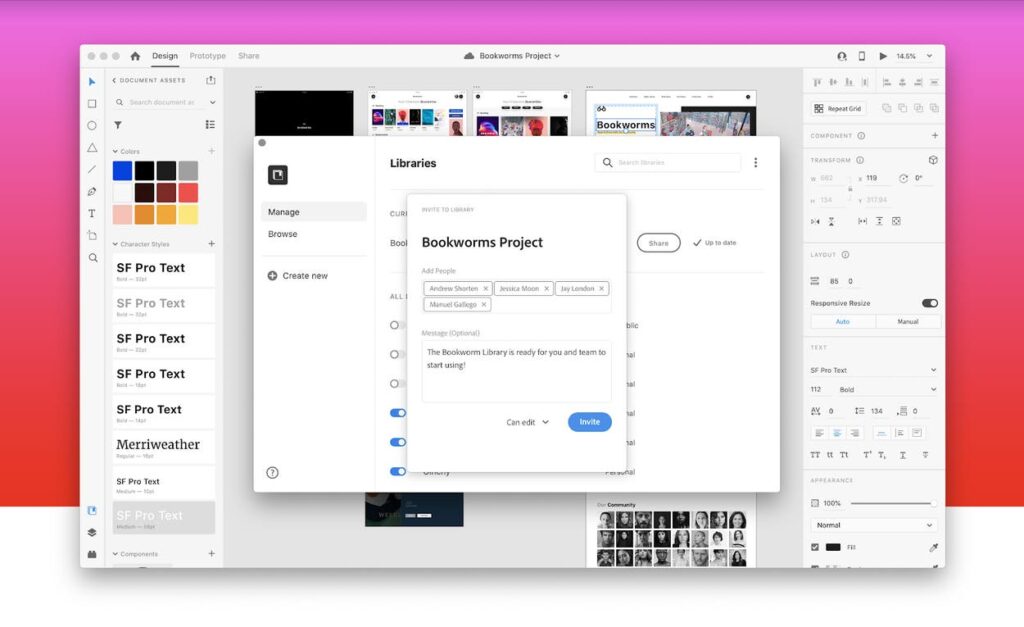
Task: Select the Select arrow tool
Action: 92,82
